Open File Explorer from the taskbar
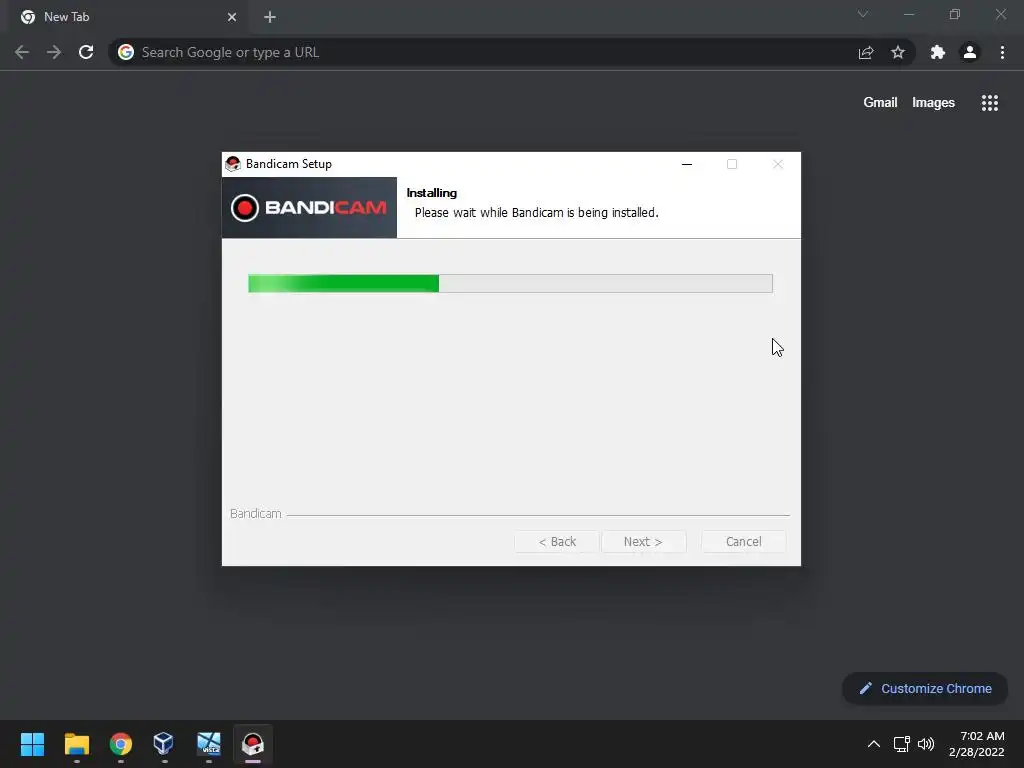 (77, 744)
